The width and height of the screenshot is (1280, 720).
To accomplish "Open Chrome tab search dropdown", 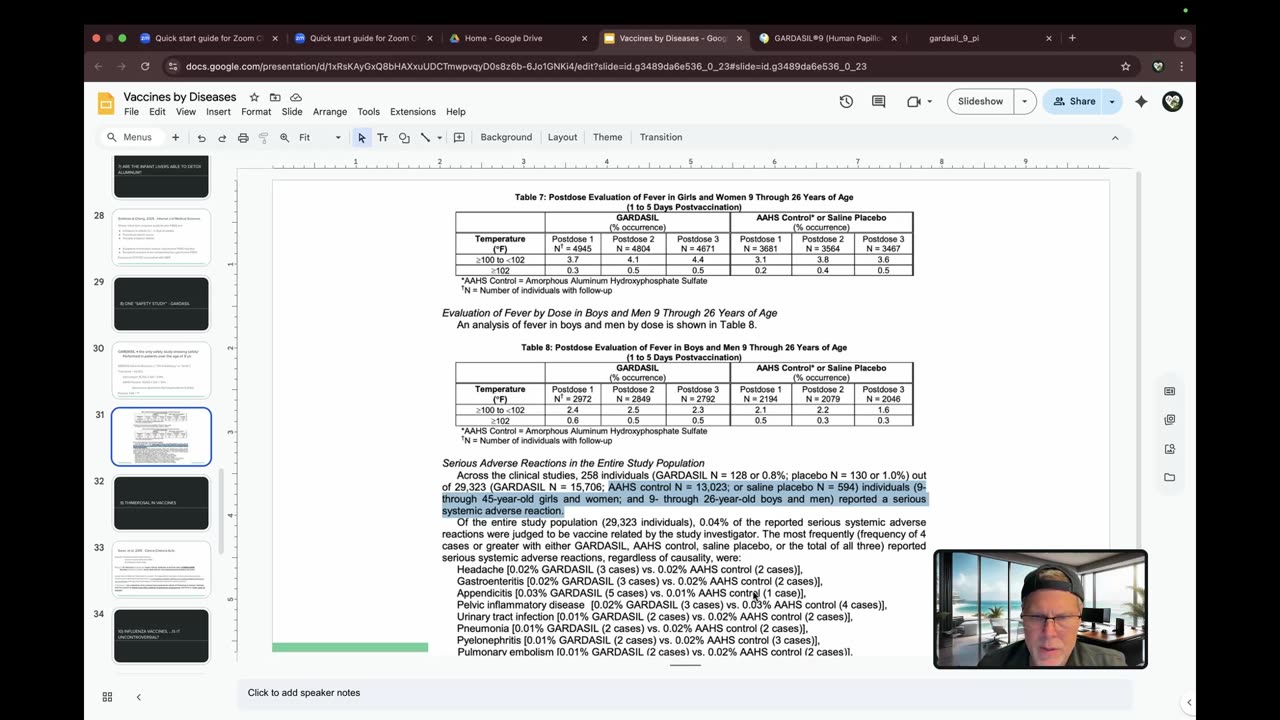I will point(1182,38).
